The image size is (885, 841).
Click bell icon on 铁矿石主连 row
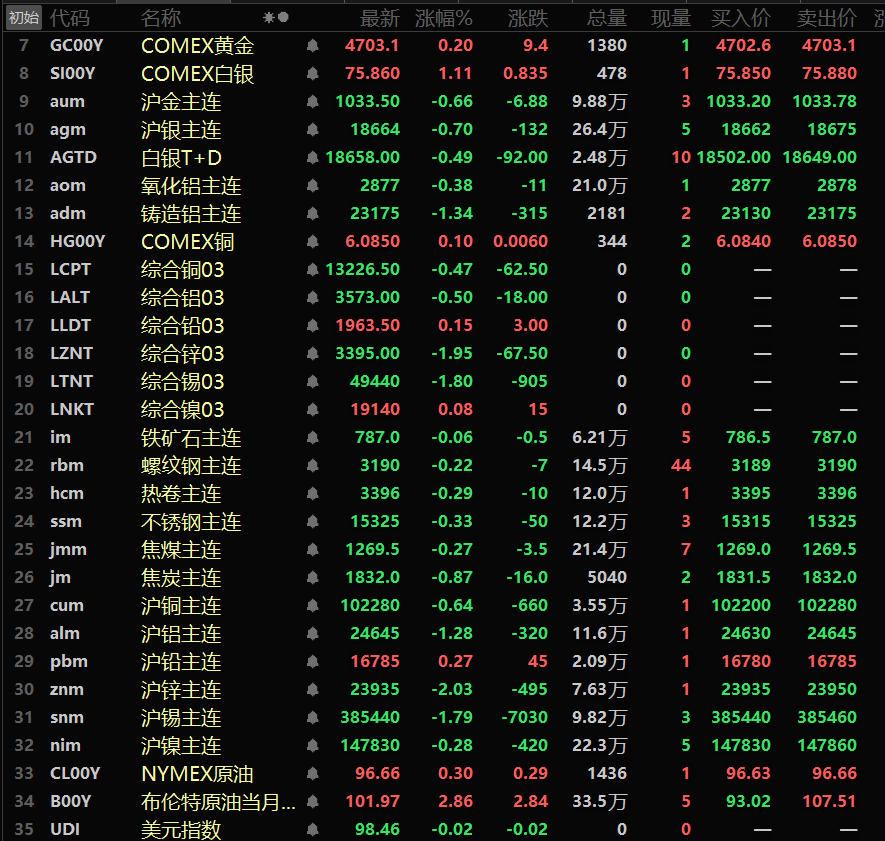tap(312, 438)
